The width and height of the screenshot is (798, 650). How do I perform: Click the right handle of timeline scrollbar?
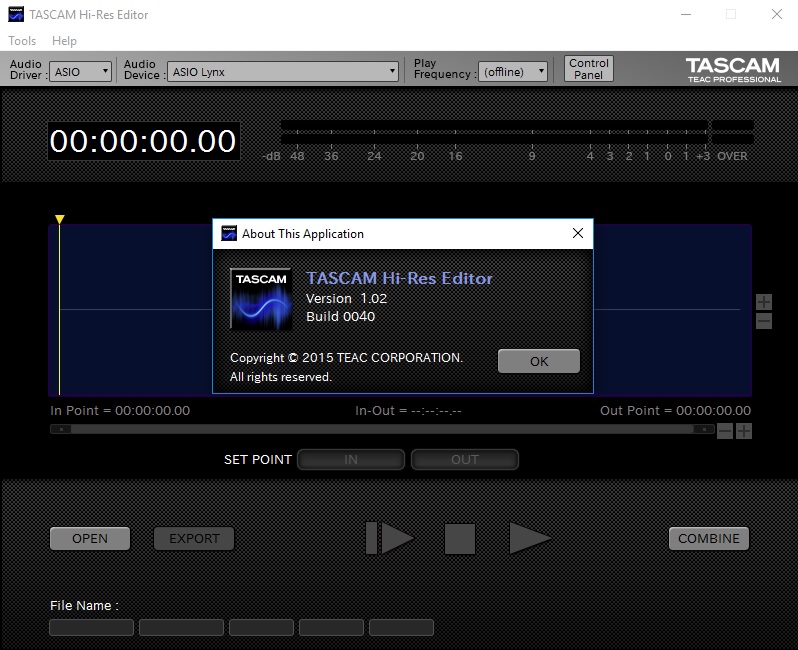pos(704,429)
